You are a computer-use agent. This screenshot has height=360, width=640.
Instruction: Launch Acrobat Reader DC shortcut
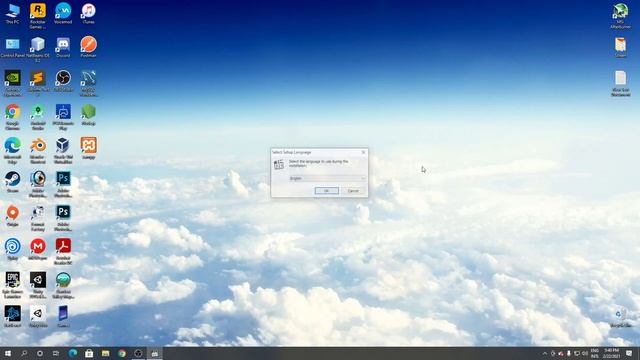tap(63, 252)
